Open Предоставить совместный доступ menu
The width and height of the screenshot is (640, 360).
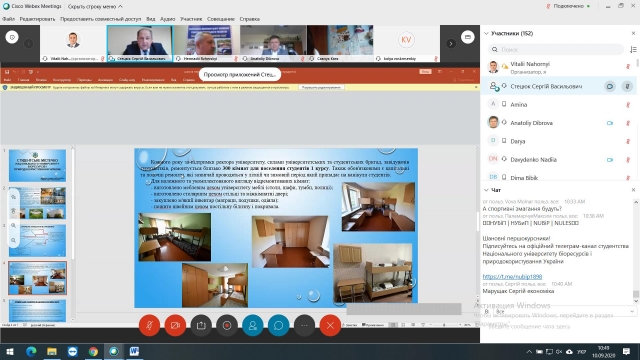point(100,19)
